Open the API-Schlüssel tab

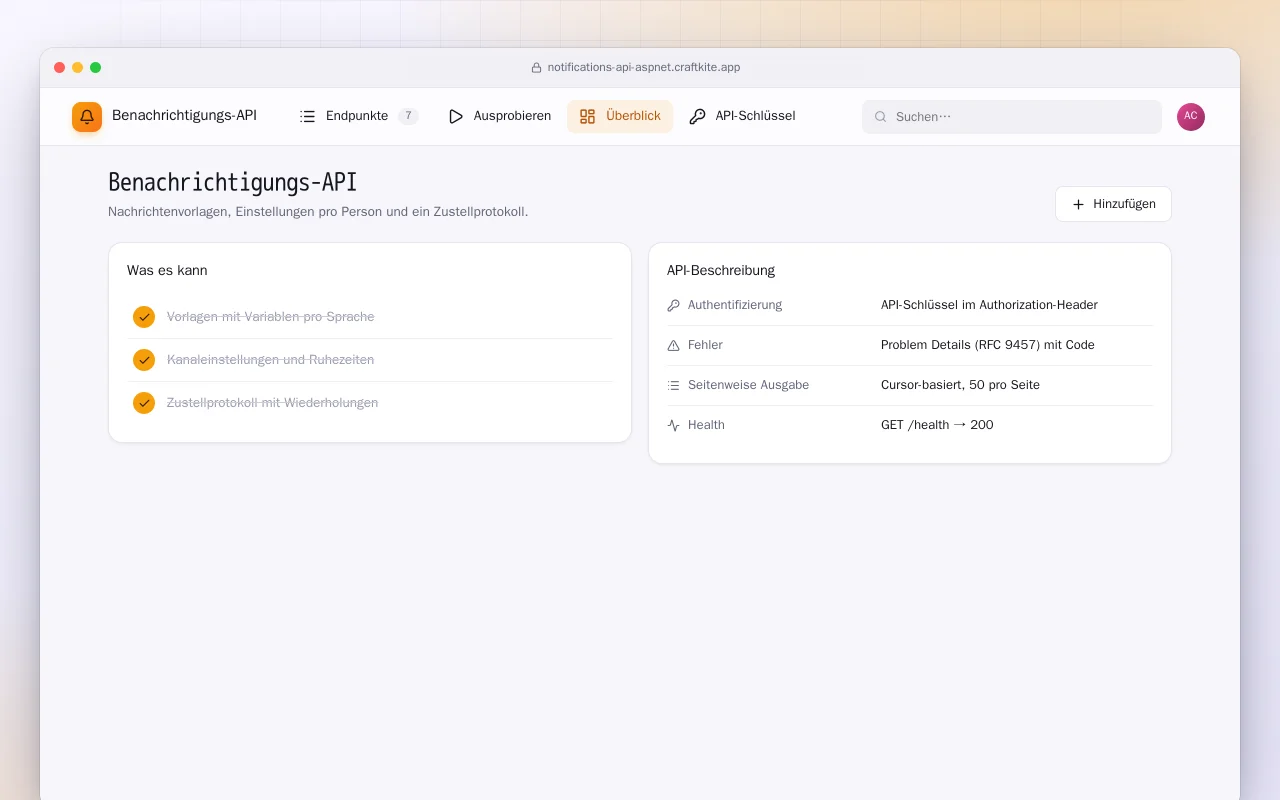[742, 116]
